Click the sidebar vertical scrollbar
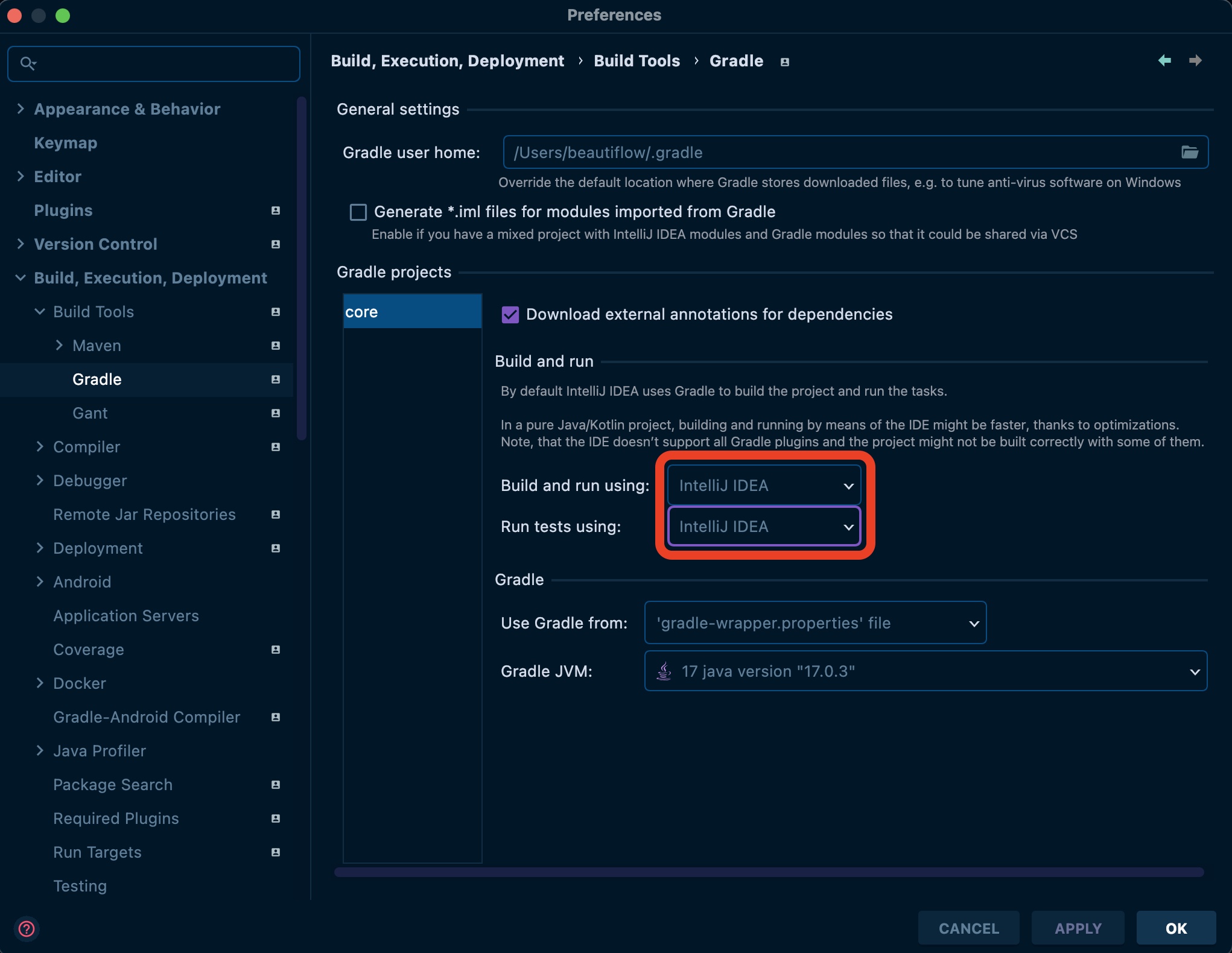The height and width of the screenshot is (953, 1232). (302, 268)
